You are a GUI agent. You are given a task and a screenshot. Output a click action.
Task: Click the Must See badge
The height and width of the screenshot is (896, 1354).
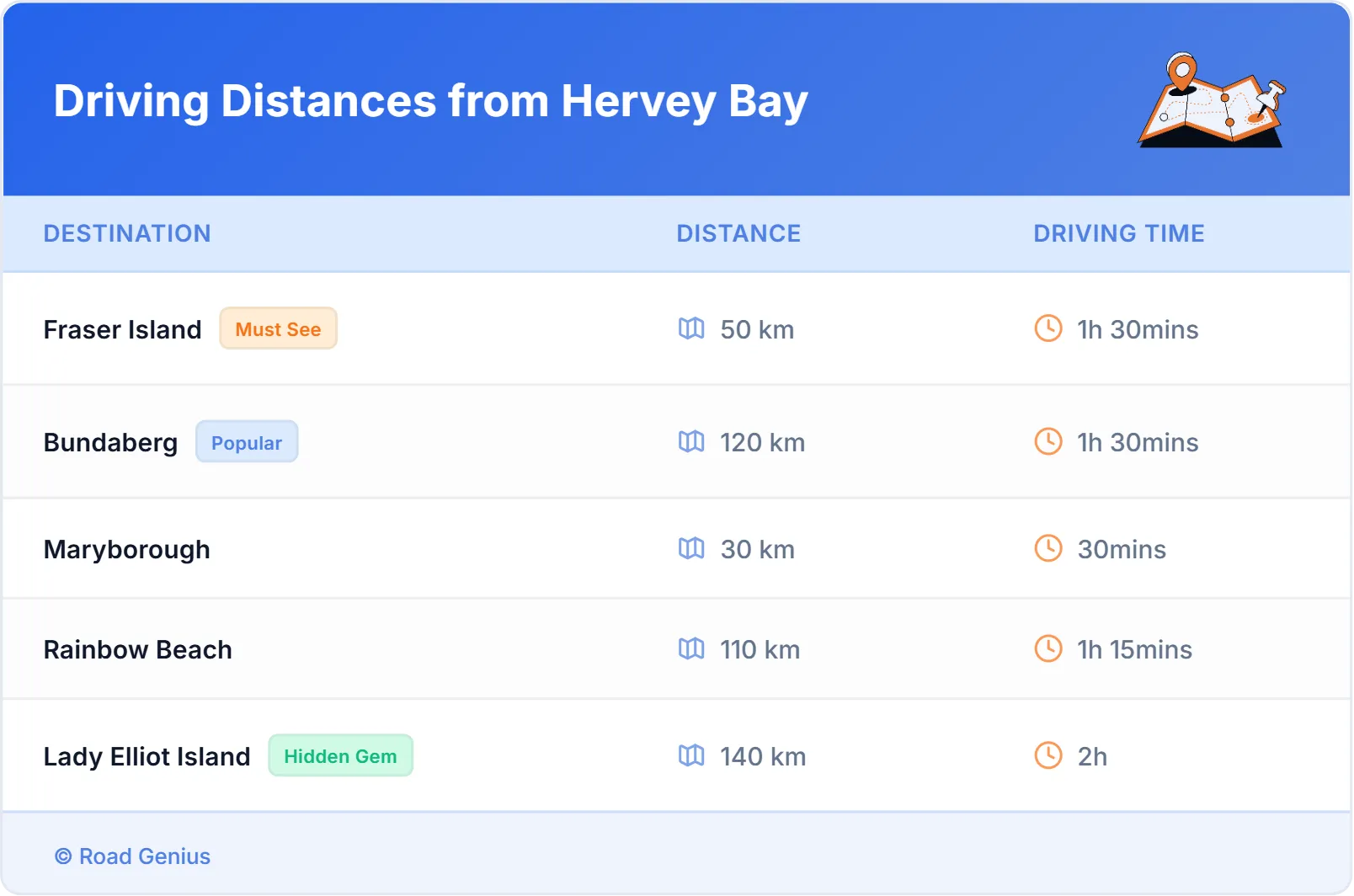(x=279, y=328)
